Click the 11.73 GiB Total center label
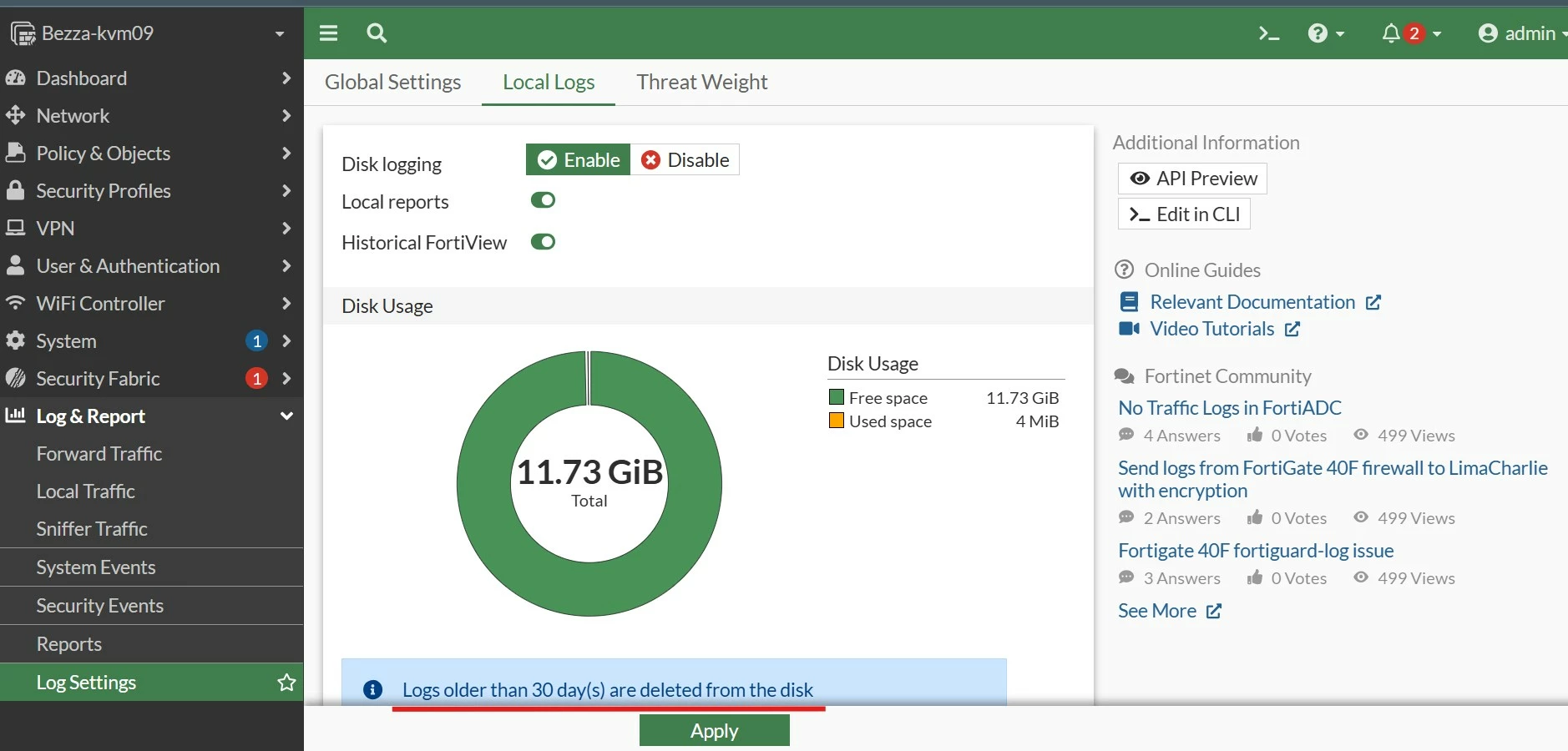1568x751 pixels. click(589, 482)
